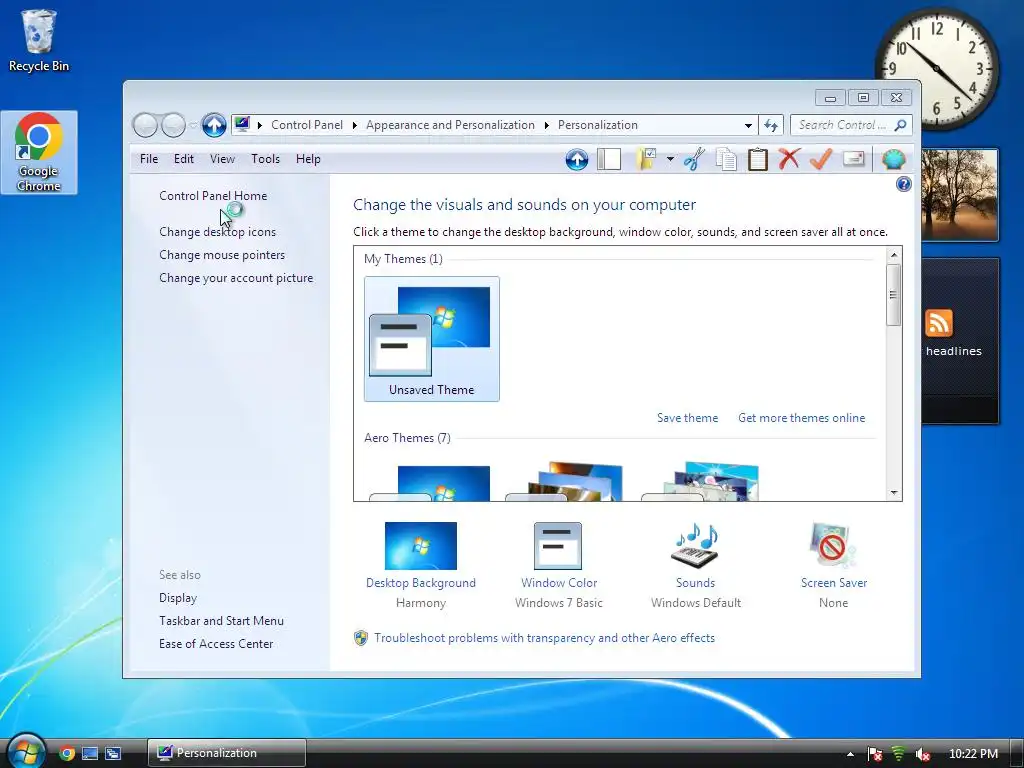Click the computer icon in address bar

(x=242, y=124)
